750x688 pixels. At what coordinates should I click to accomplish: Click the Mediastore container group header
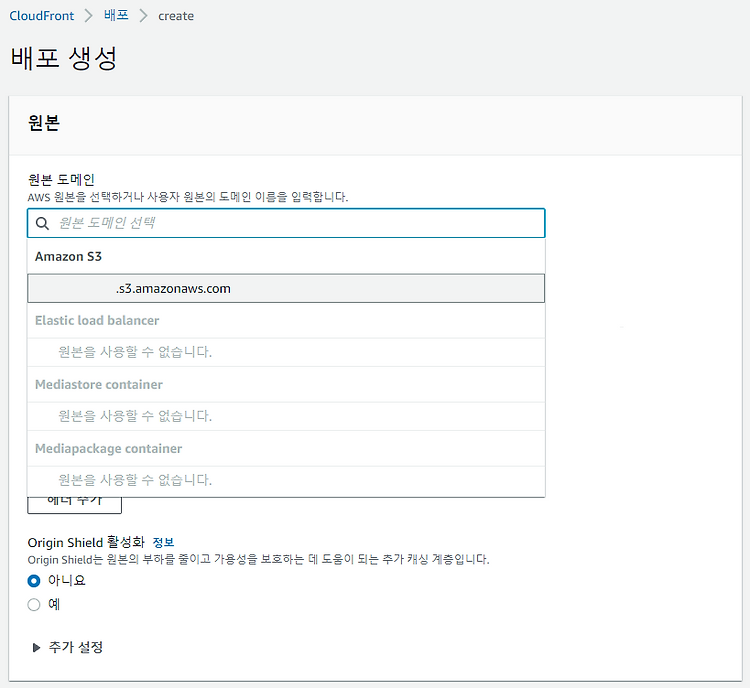pos(99,385)
